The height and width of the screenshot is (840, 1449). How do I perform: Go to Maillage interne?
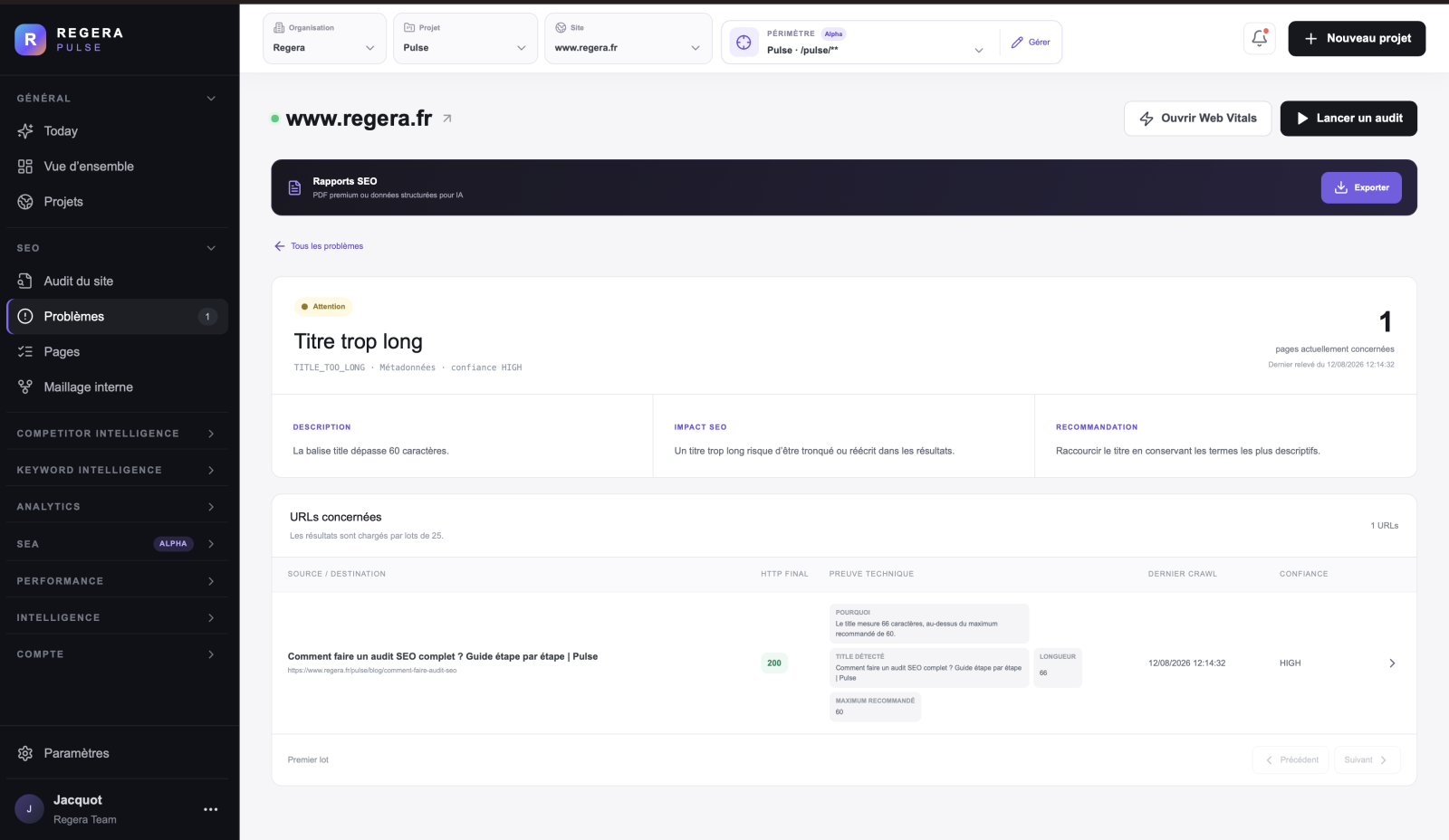(x=117, y=387)
